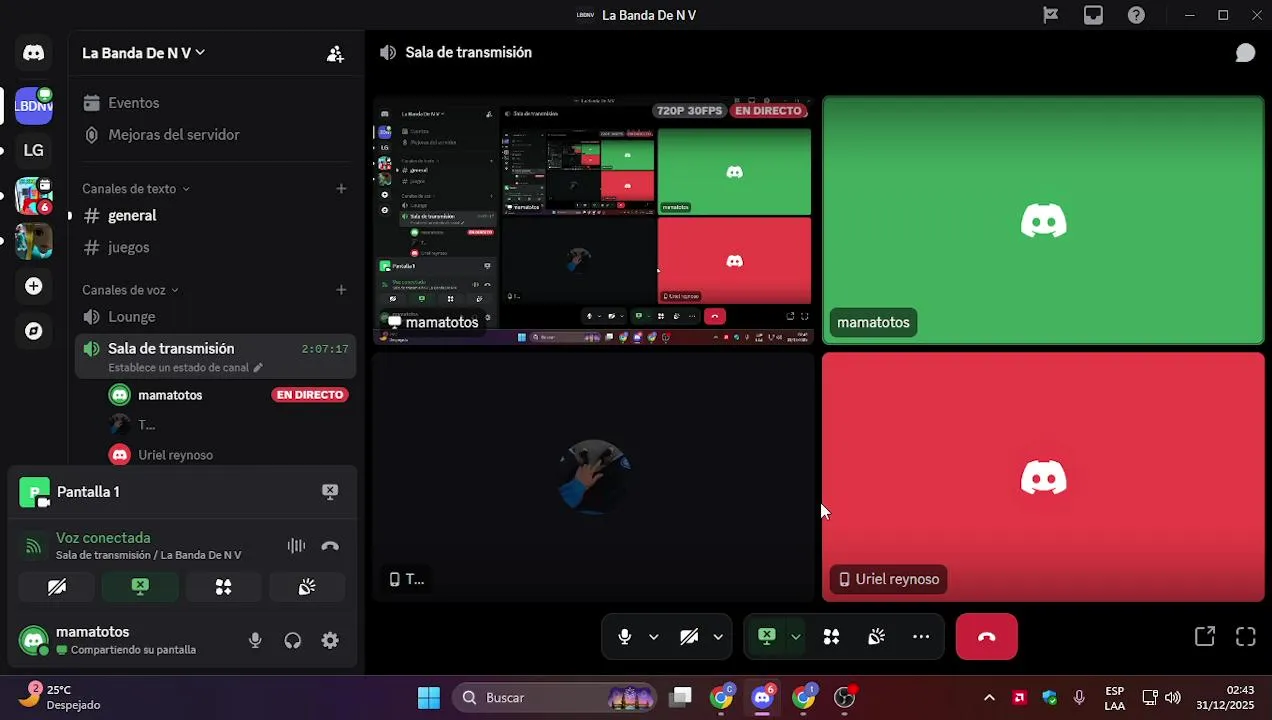The image size is (1272, 720).
Task: Open screen share options arrow
Action: coord(796,637)
